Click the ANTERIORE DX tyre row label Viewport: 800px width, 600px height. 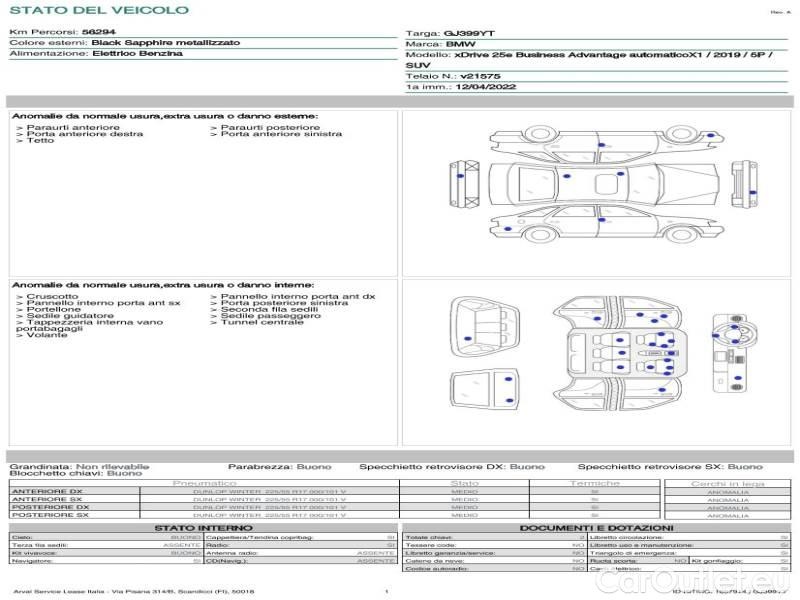coord(47,492)
